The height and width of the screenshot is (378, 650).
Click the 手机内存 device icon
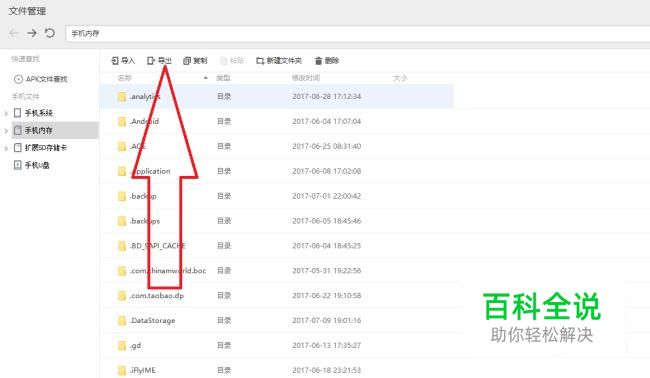pos(17,130)
